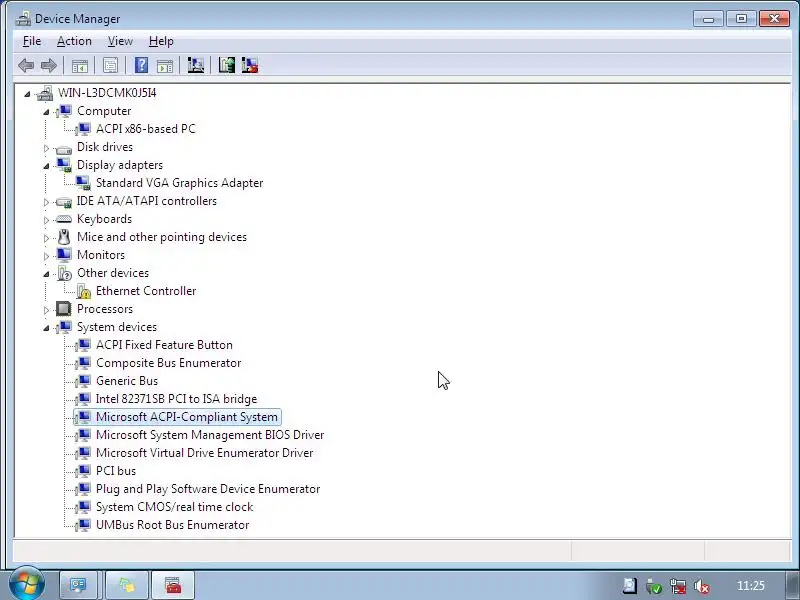Collapse the Computer category

click(46, 112)
